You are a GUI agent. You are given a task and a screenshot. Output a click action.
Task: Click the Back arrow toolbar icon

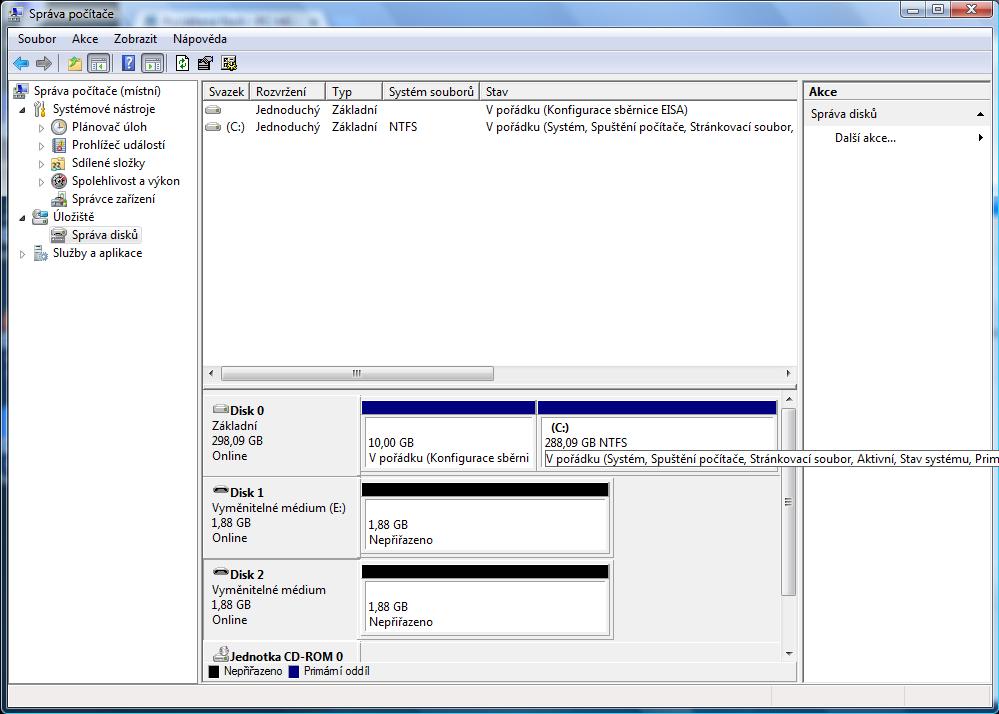tap(20, 63)
